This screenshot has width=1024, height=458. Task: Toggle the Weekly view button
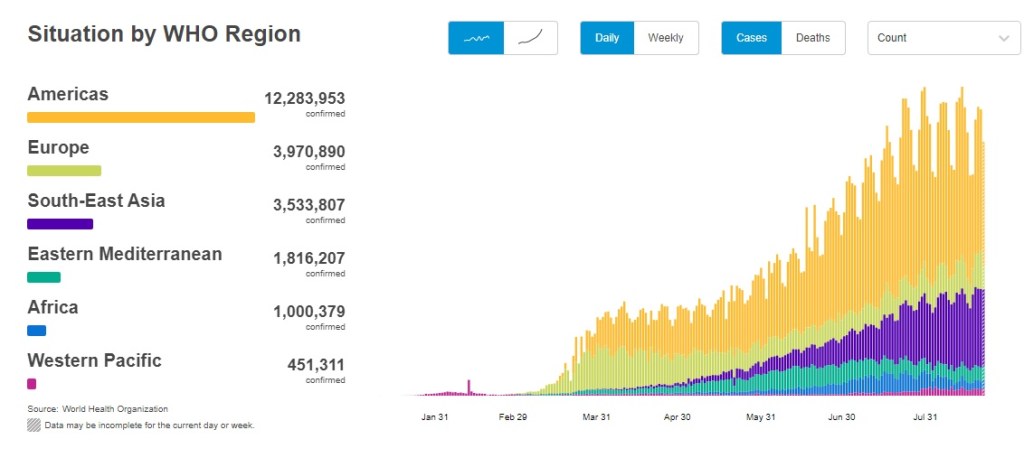(665, 38)
